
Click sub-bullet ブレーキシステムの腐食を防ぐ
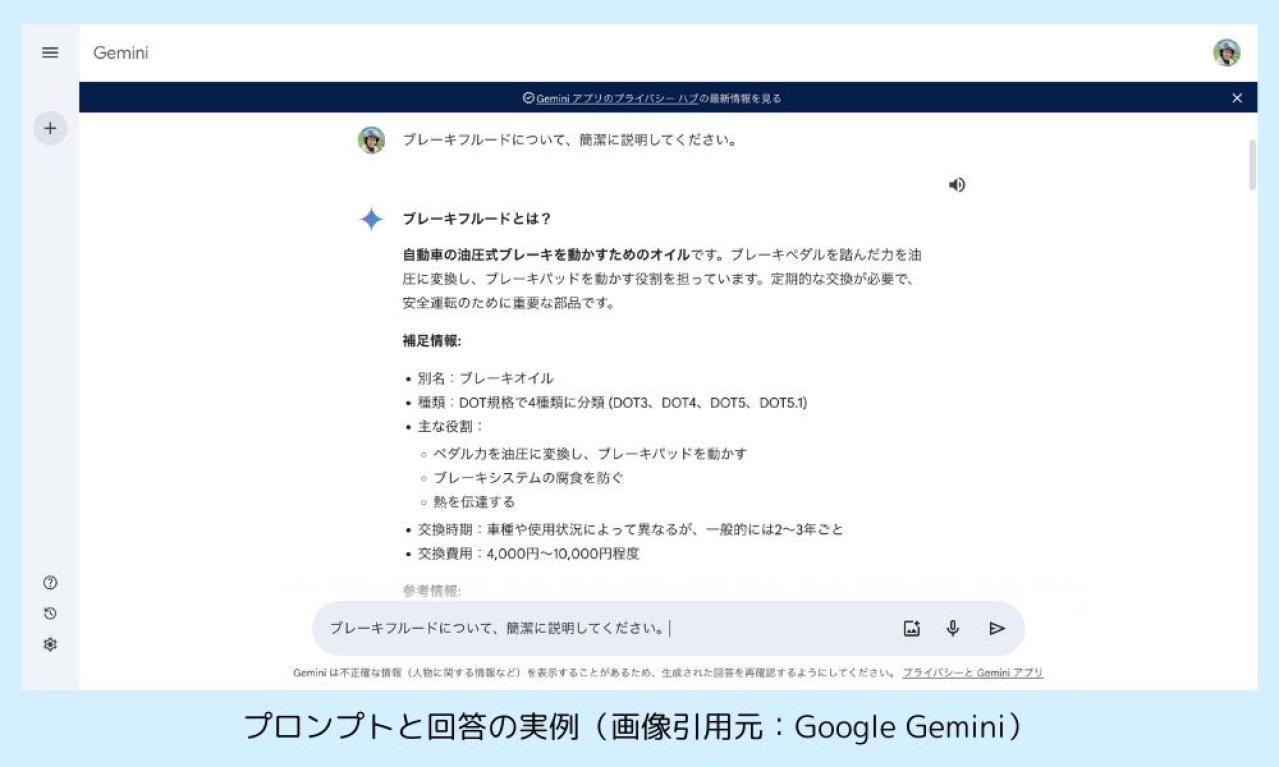click(528, 478)
